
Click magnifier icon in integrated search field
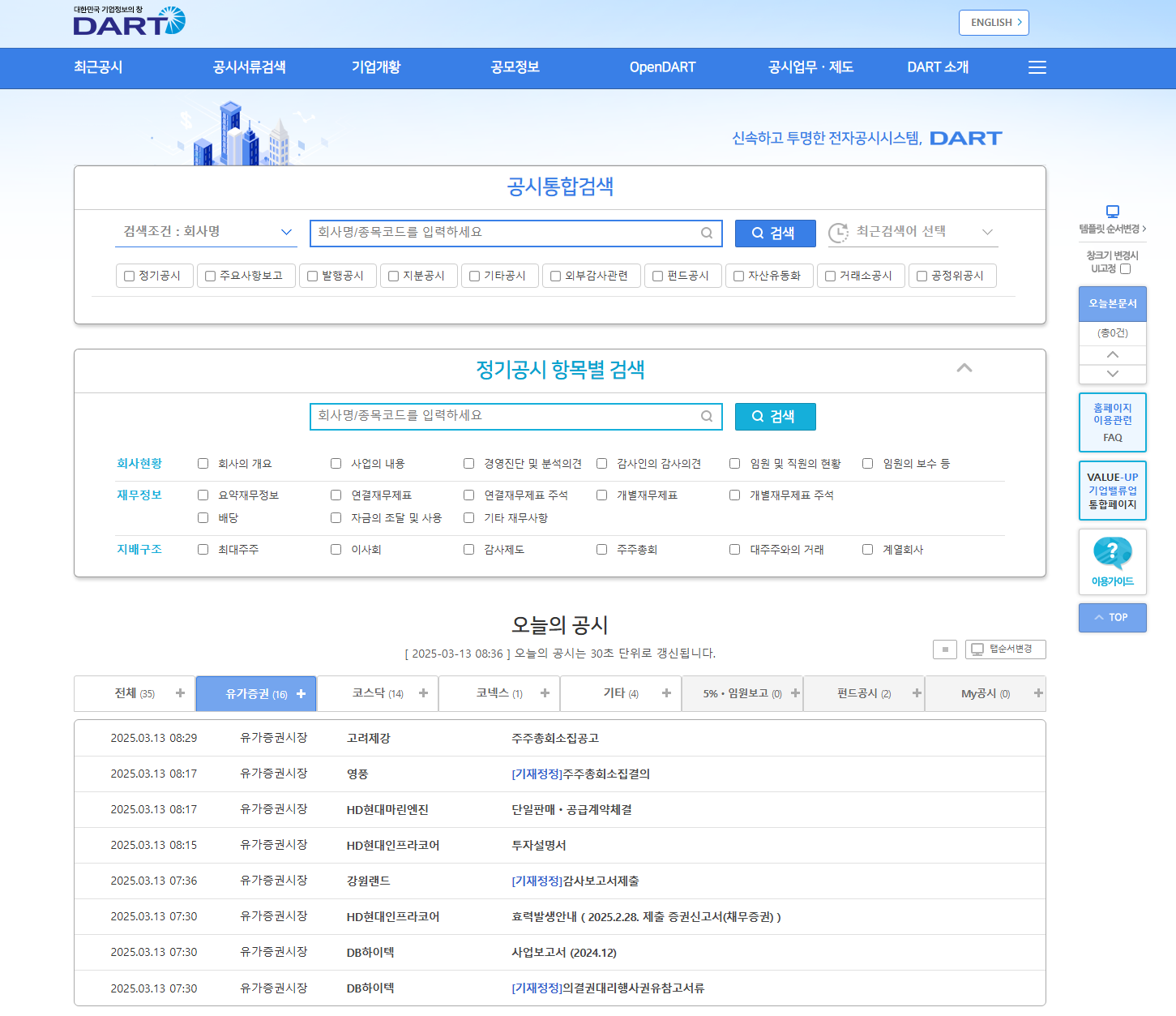point(707,233)
